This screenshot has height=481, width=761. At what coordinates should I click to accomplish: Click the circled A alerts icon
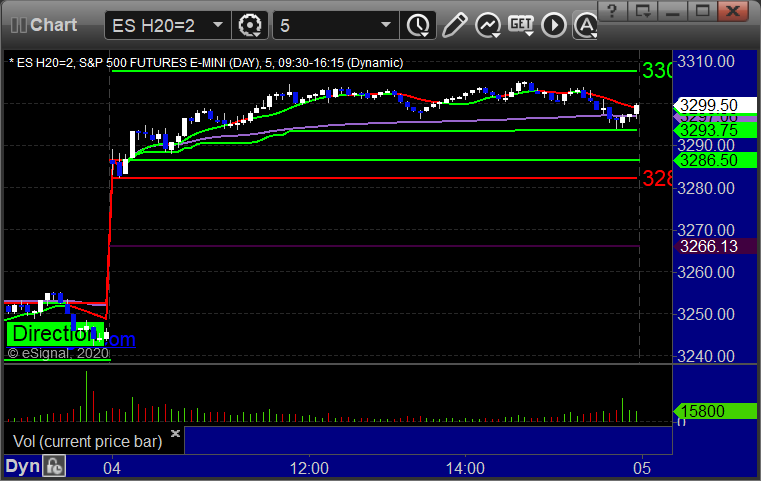pyautogui.click(x=585, y=25)
